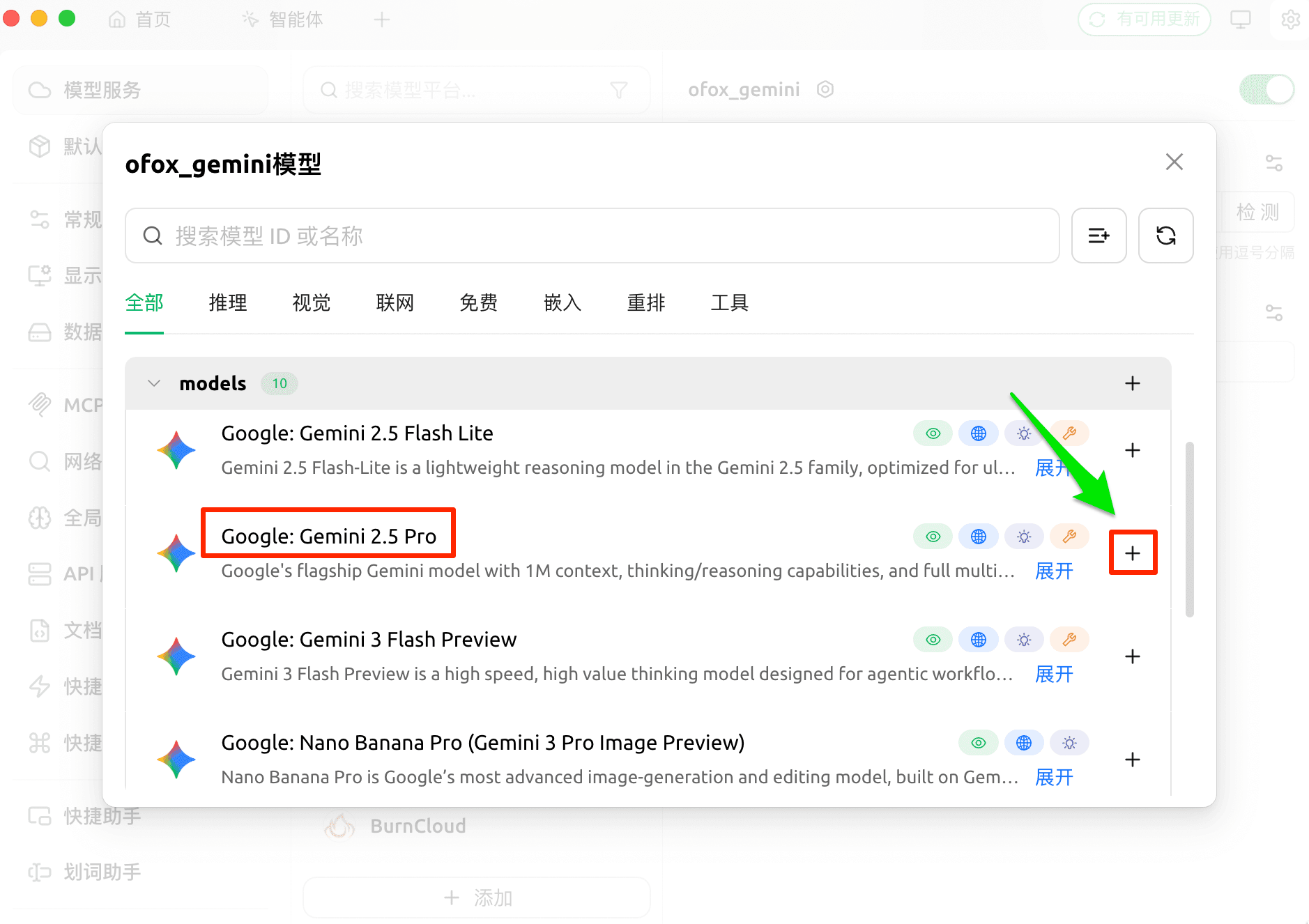1309x924 pixels.
Task: Click the 有可用更新 update button
Action: (x=1145, y=20)
